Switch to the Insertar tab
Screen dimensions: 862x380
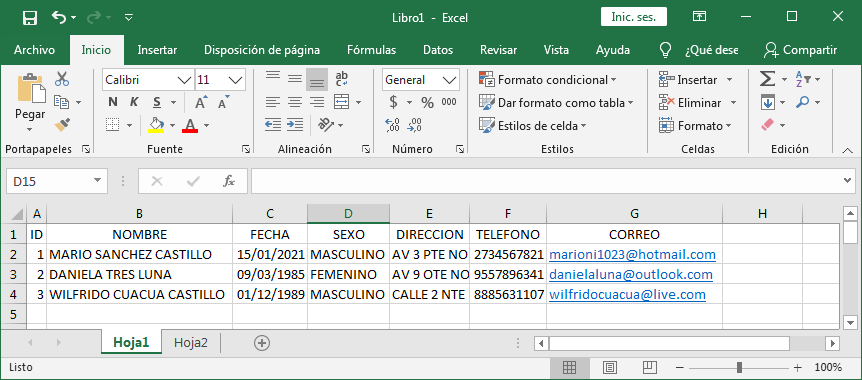157,50
